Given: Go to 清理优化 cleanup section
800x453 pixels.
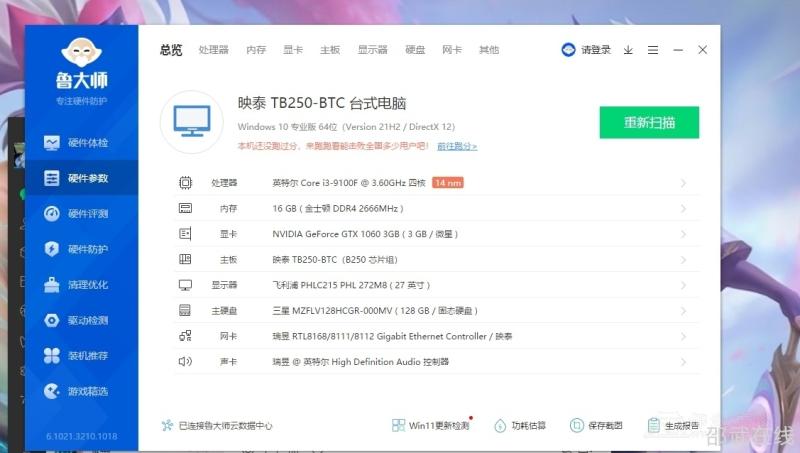Looking at the screenshot, I should click(x=86, y=285).
